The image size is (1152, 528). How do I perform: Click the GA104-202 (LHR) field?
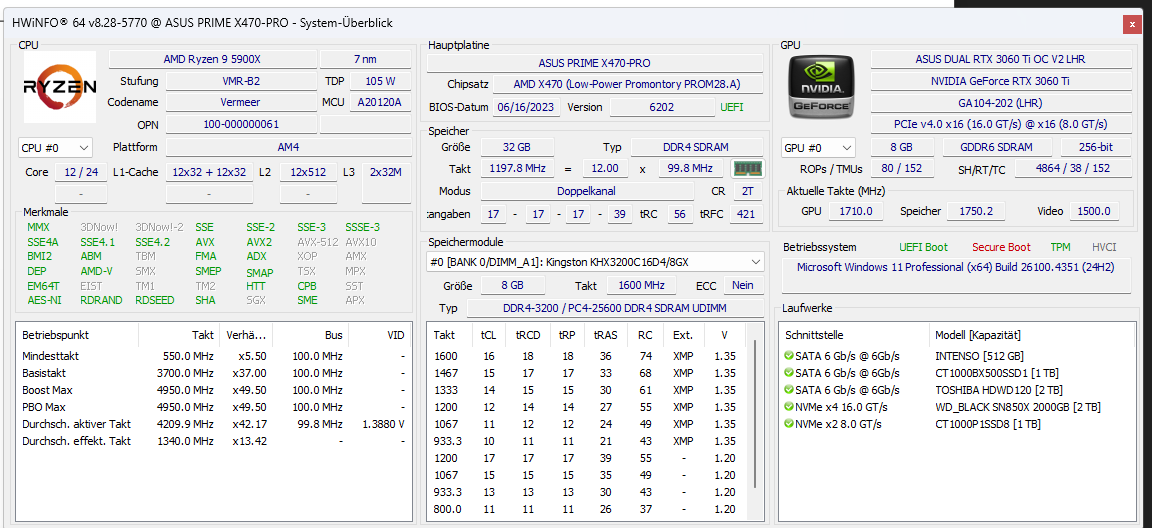(1001, 103)
